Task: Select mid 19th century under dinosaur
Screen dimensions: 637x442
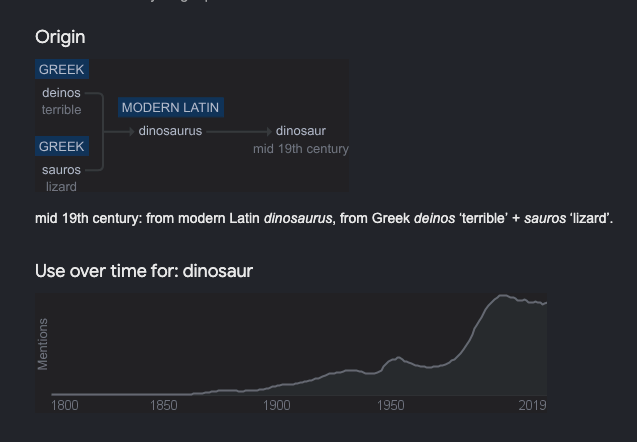Action: (x=300, y=149)
